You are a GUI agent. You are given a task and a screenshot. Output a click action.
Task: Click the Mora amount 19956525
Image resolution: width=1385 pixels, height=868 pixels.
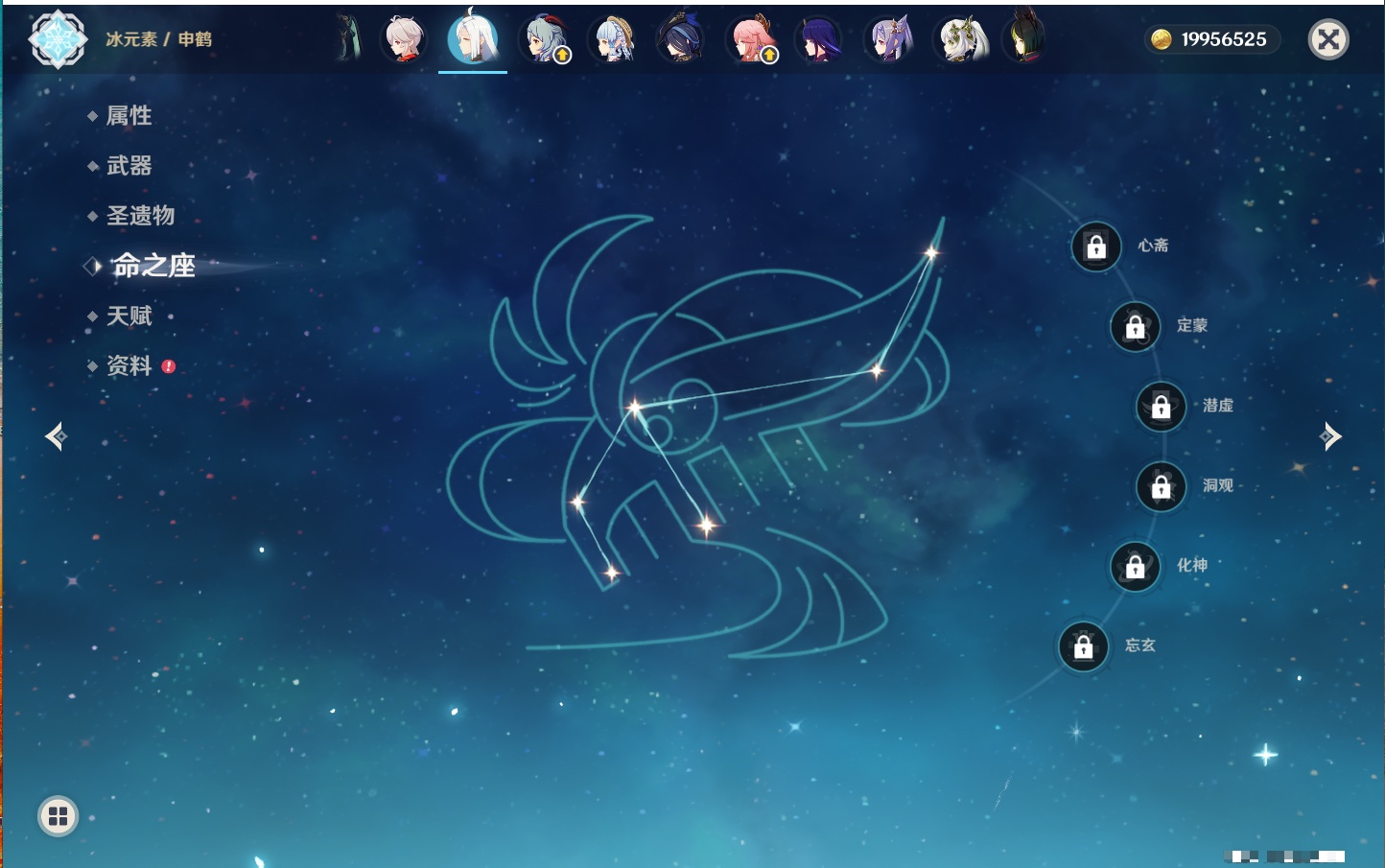coord(1224,39)
